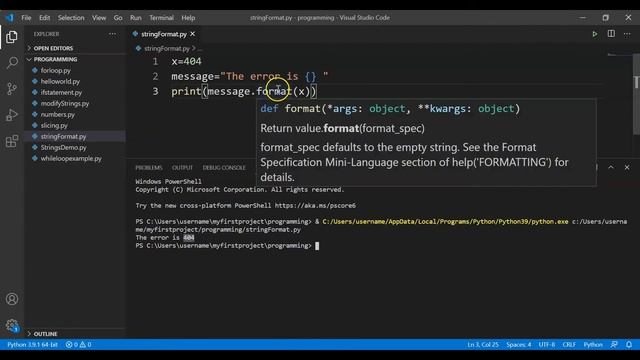
Task: Open the Manage settings gear
Action: [12, 325]
